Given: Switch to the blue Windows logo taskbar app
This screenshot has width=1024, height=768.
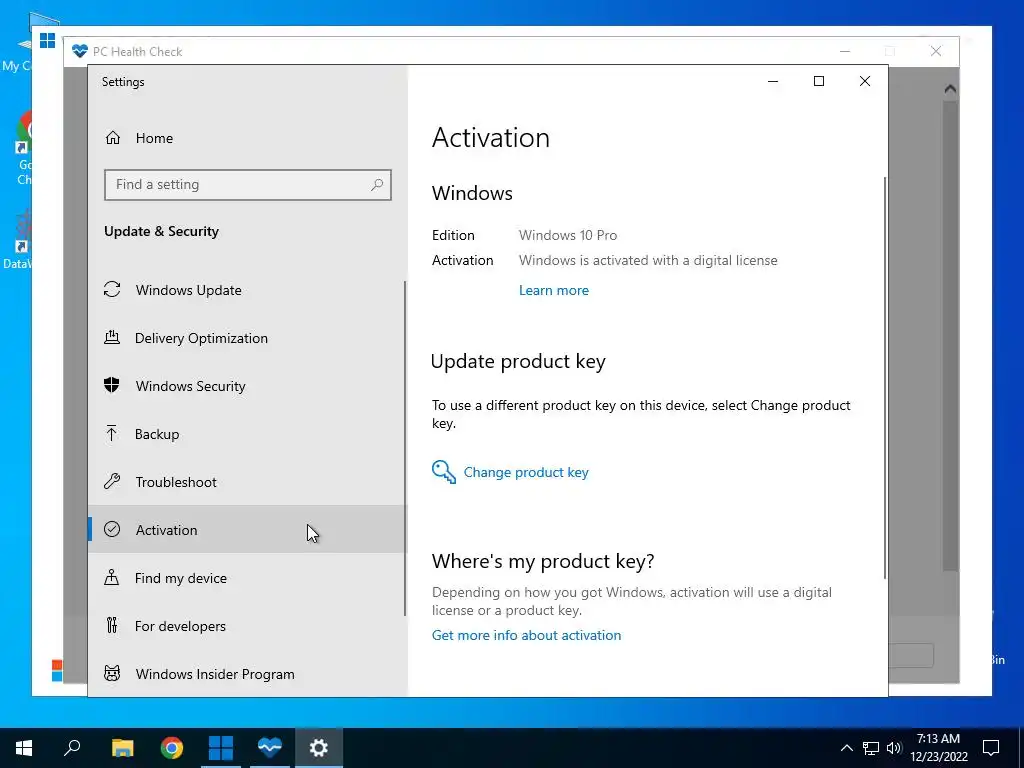Looking at the screenshot, I should point(221,748).
